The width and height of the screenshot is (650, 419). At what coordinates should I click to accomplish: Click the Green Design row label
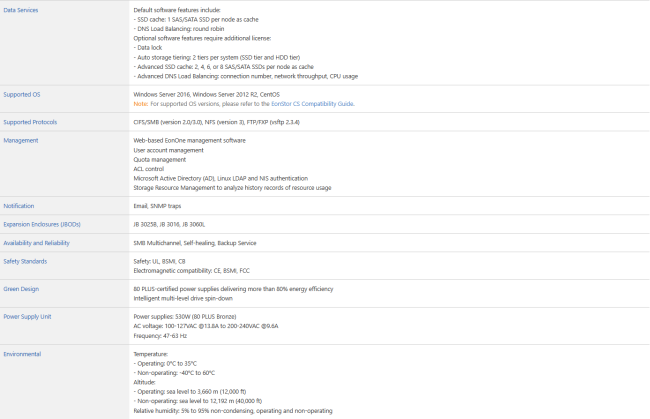(x=21, y=289)
